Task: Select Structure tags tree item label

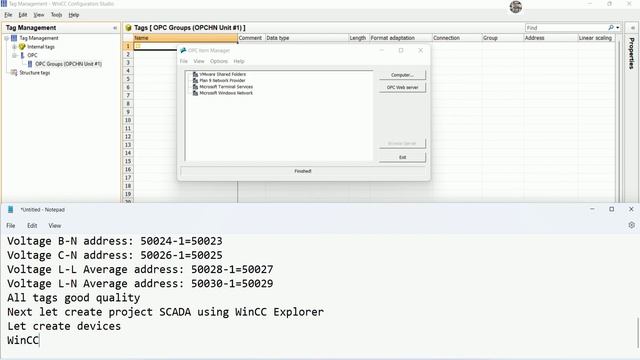Action: click(x=35, y=73)
